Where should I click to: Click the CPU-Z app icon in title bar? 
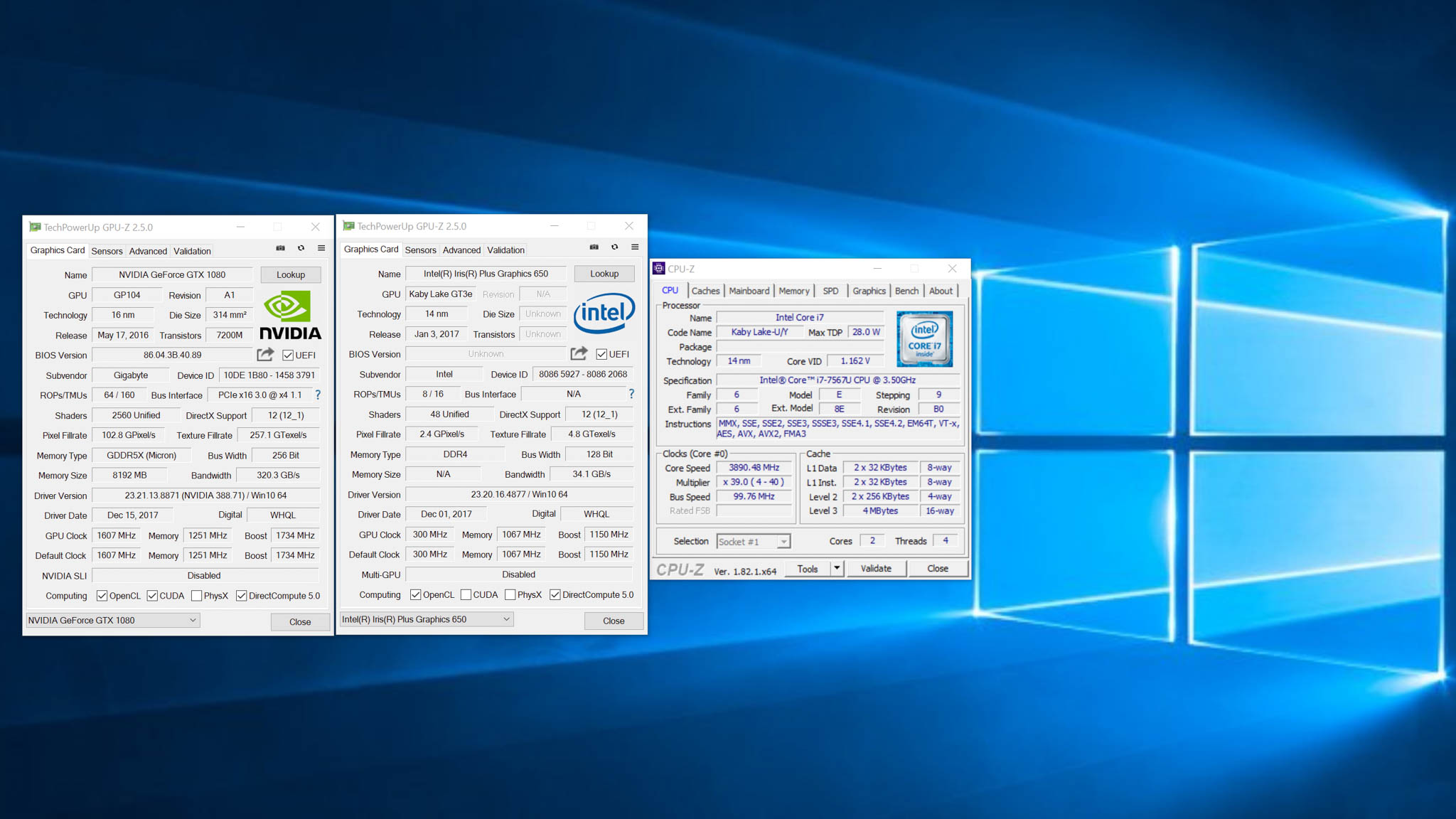coord(658,268)
